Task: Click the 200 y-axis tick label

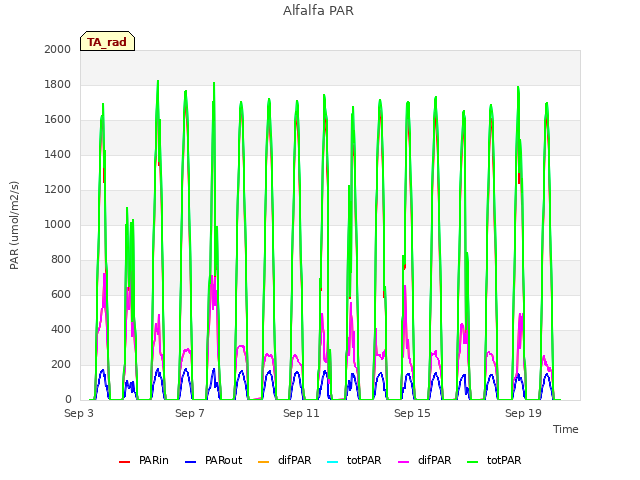Action: click(x=61, y=364)
